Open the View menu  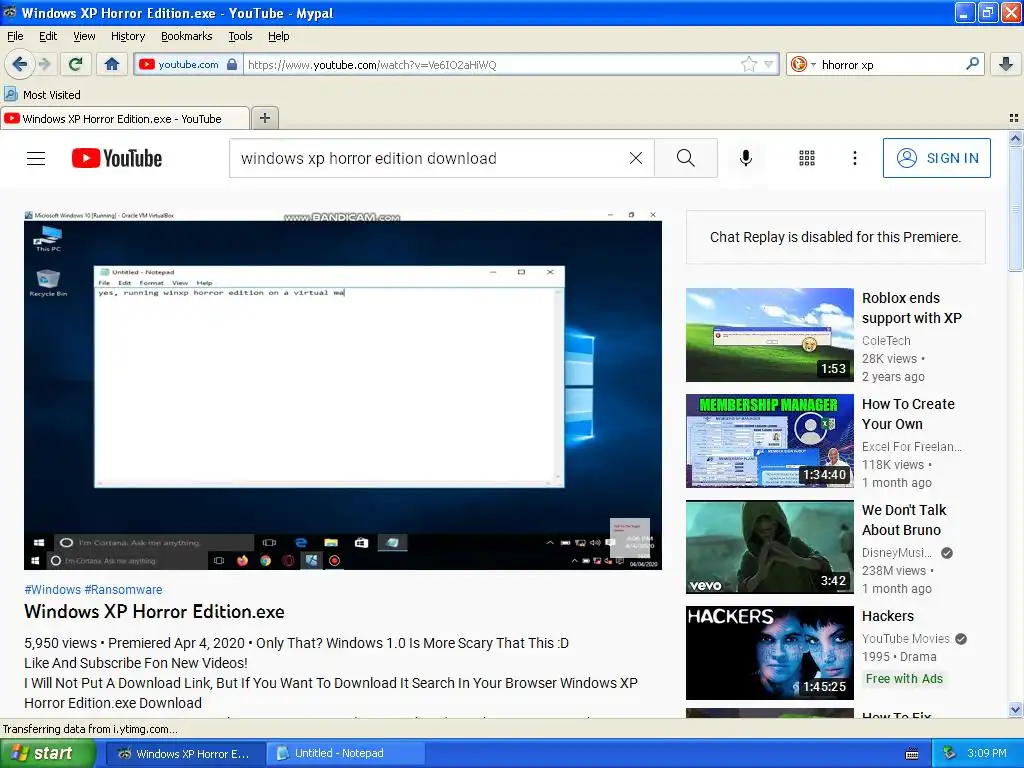pos(84,36)
